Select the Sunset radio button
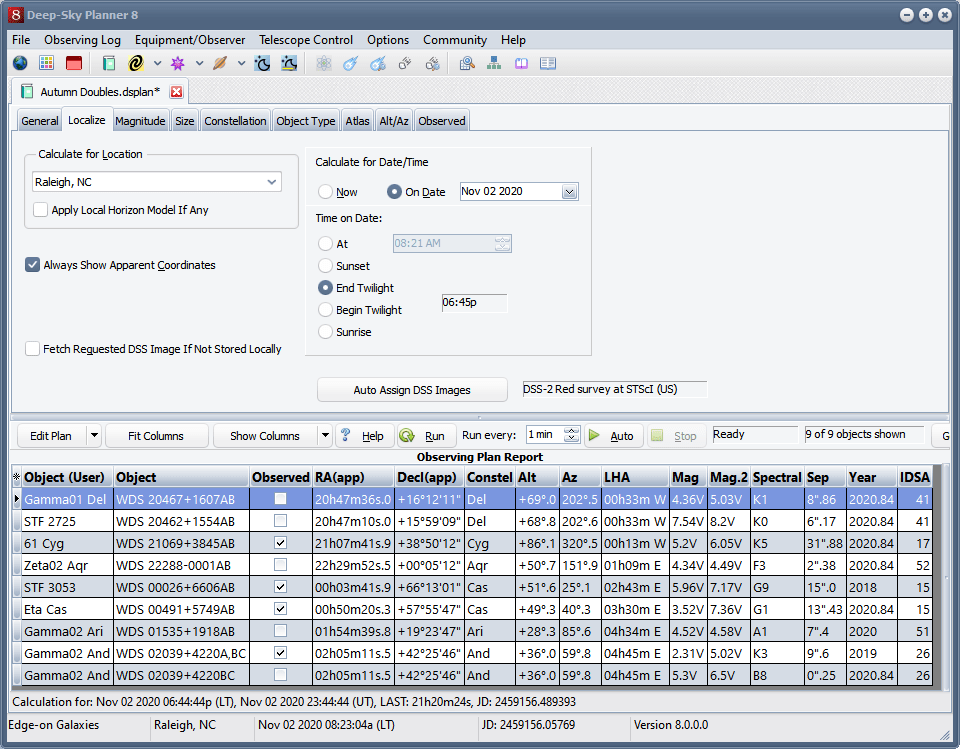This screenshot has height=749, width=960. [x=325, y=266]
